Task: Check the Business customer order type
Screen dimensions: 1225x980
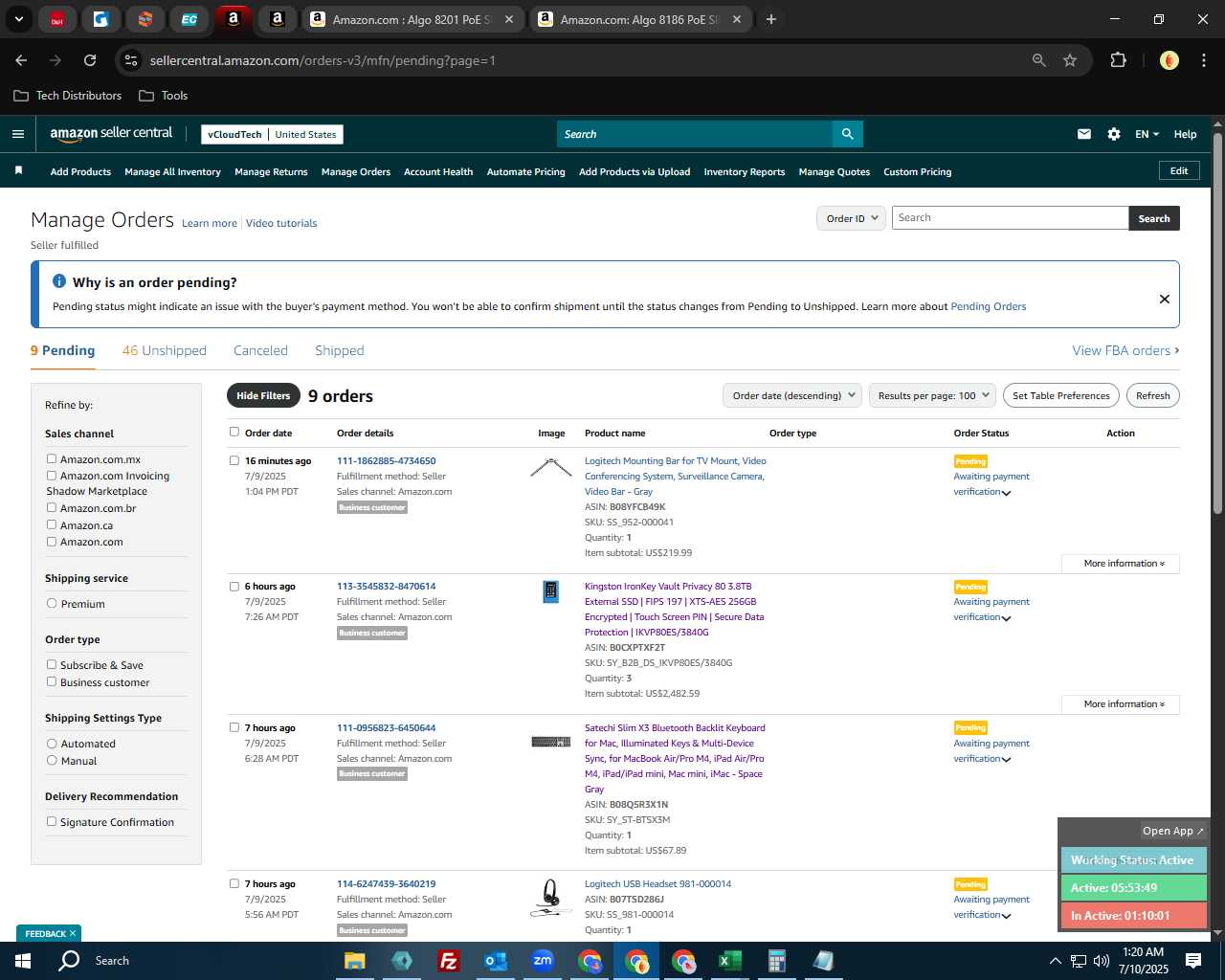Action: (x=52, y=681)
